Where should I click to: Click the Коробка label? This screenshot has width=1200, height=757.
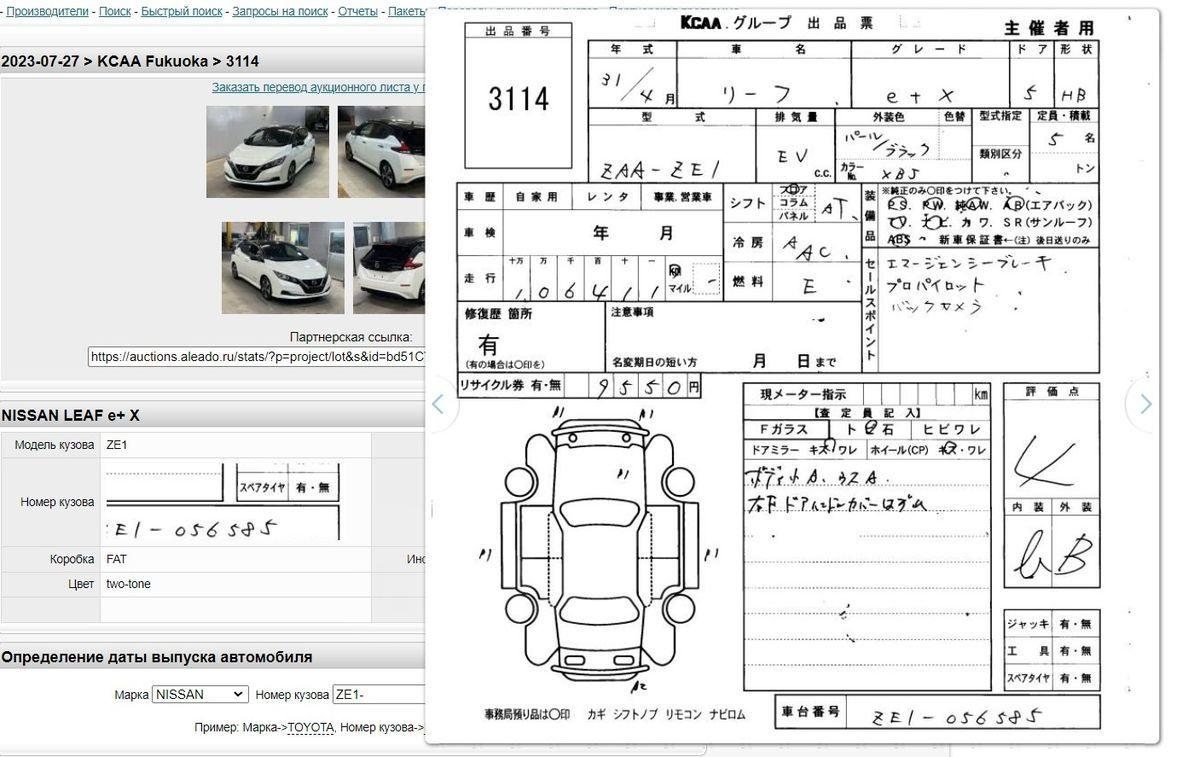72,559
